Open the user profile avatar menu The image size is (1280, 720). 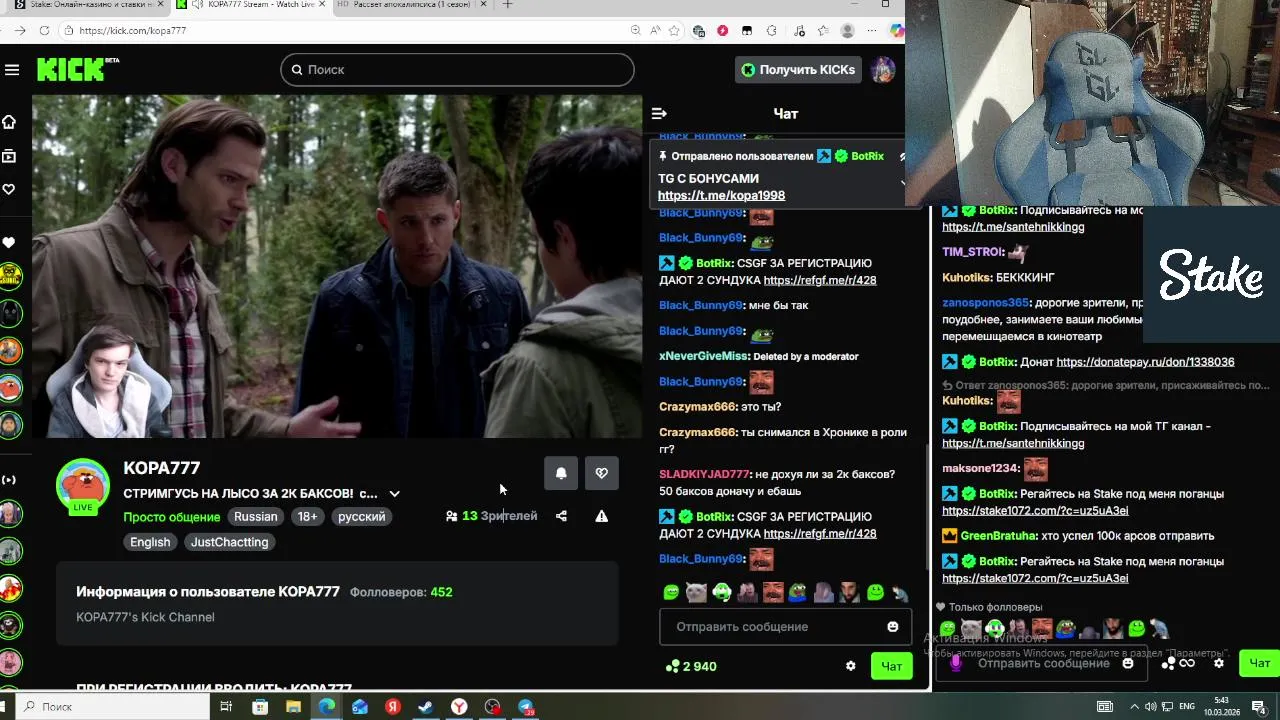(882, 69)
